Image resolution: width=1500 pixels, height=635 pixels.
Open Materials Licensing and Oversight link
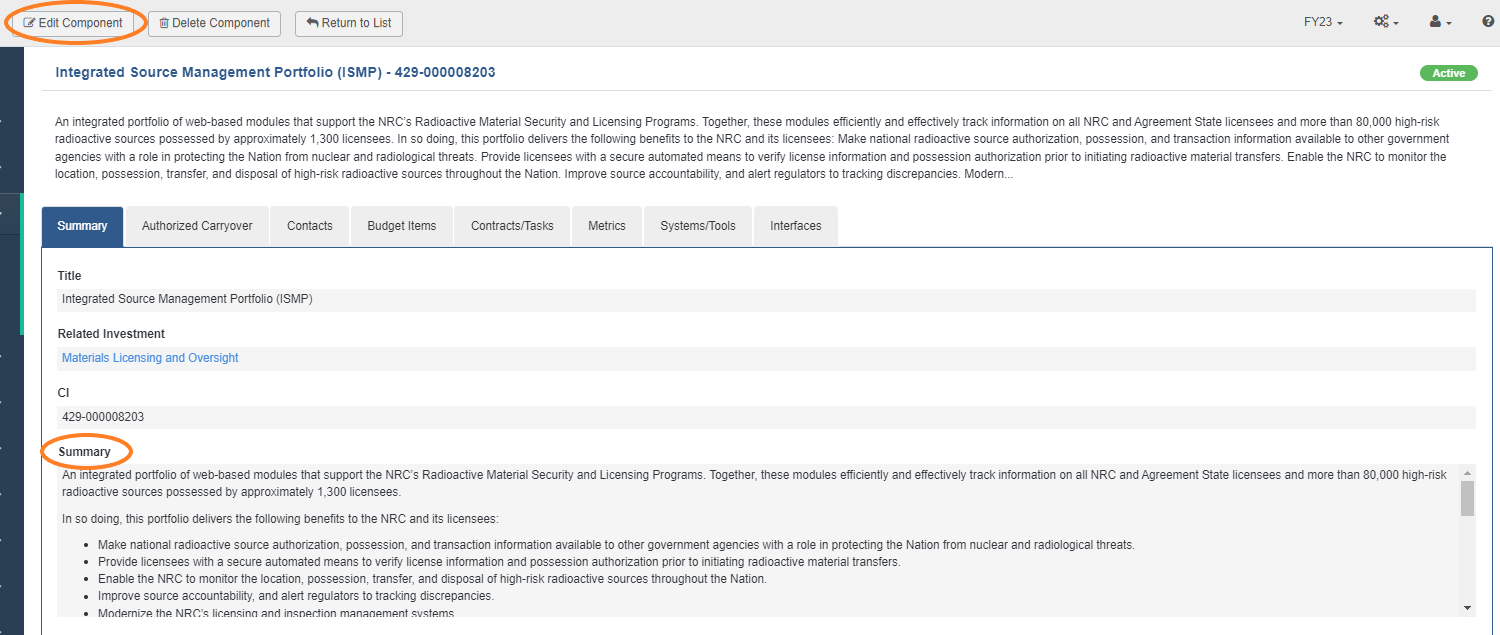[150, 358]
